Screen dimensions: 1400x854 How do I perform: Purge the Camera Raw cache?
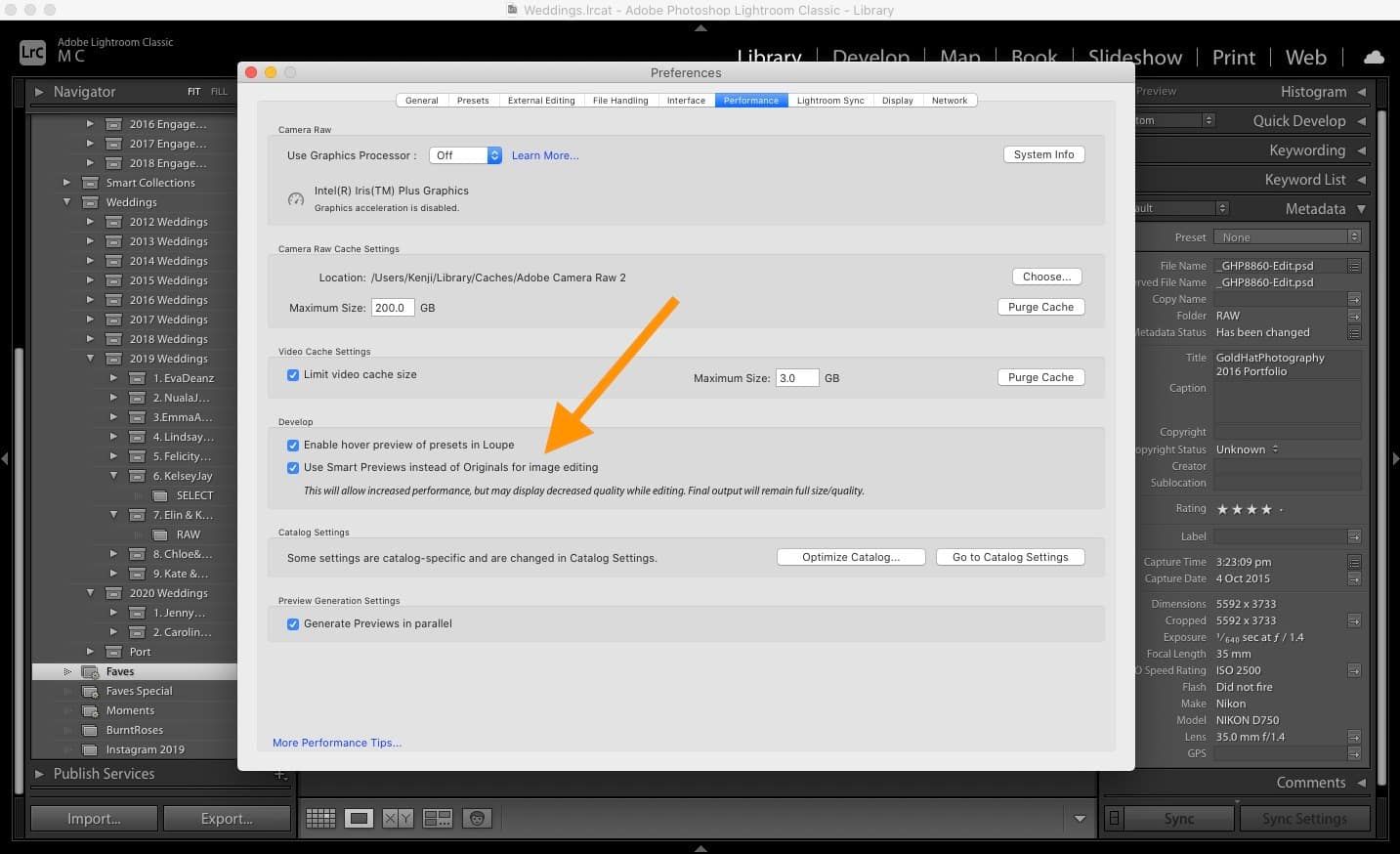pos(1040,307)
